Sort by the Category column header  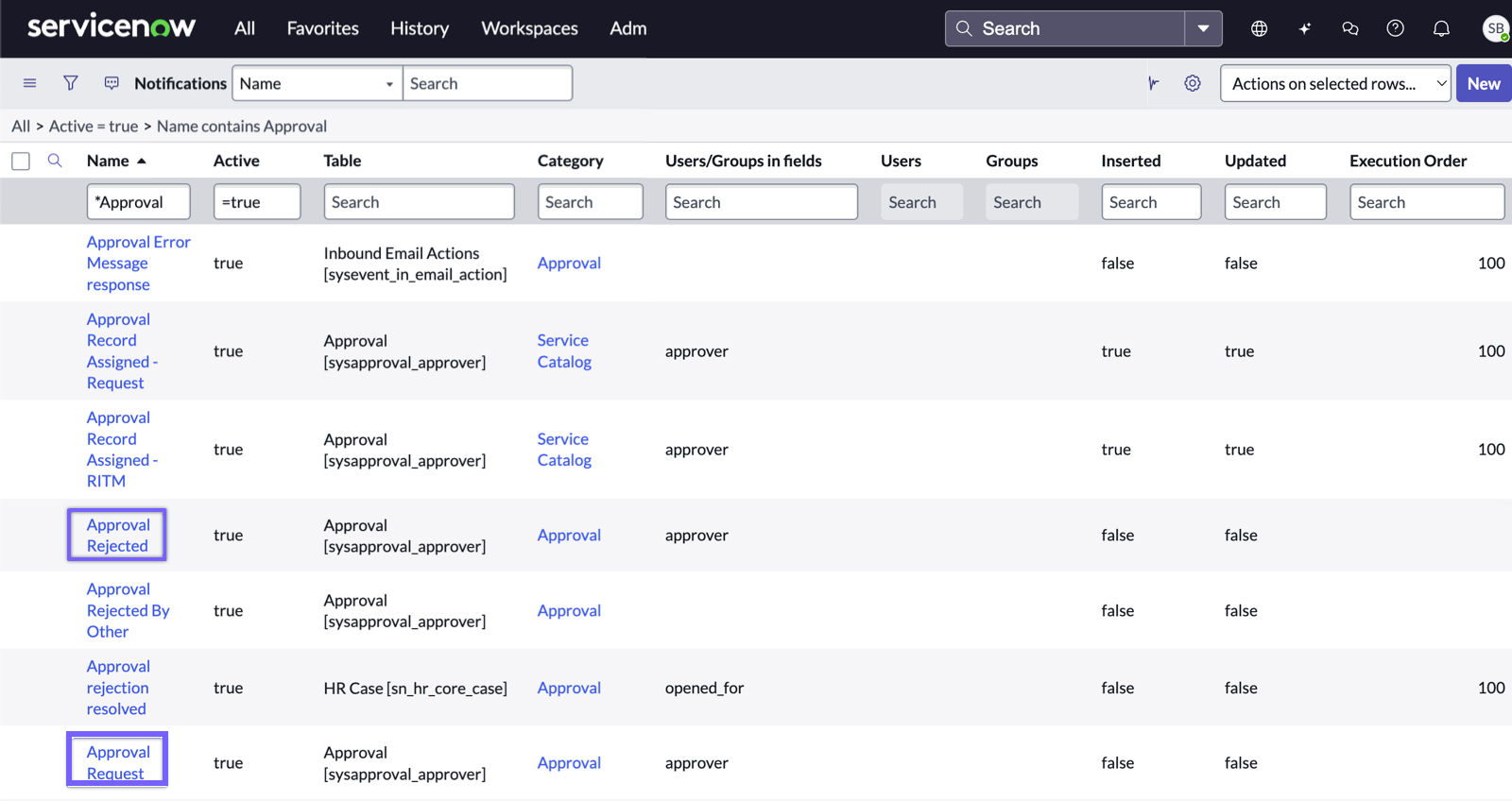pos(570,161)
